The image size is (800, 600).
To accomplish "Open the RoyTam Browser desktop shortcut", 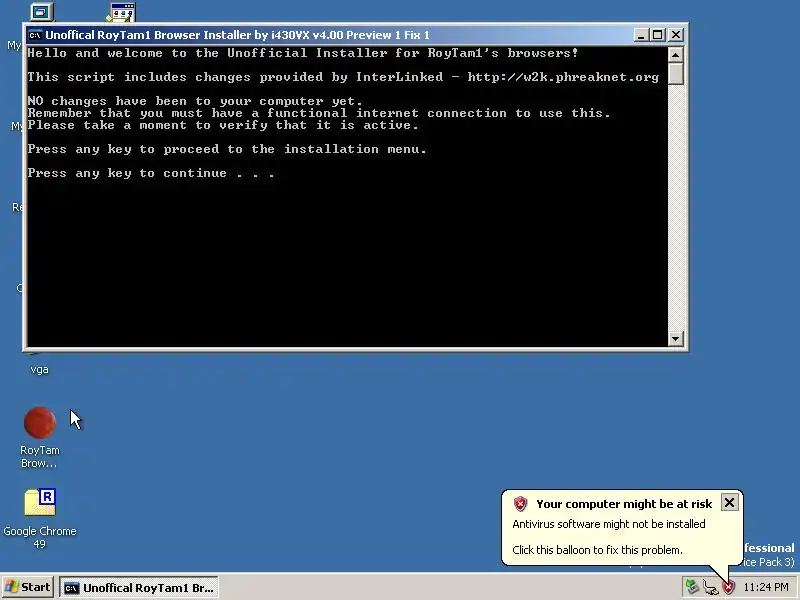I will click(39, 423).
